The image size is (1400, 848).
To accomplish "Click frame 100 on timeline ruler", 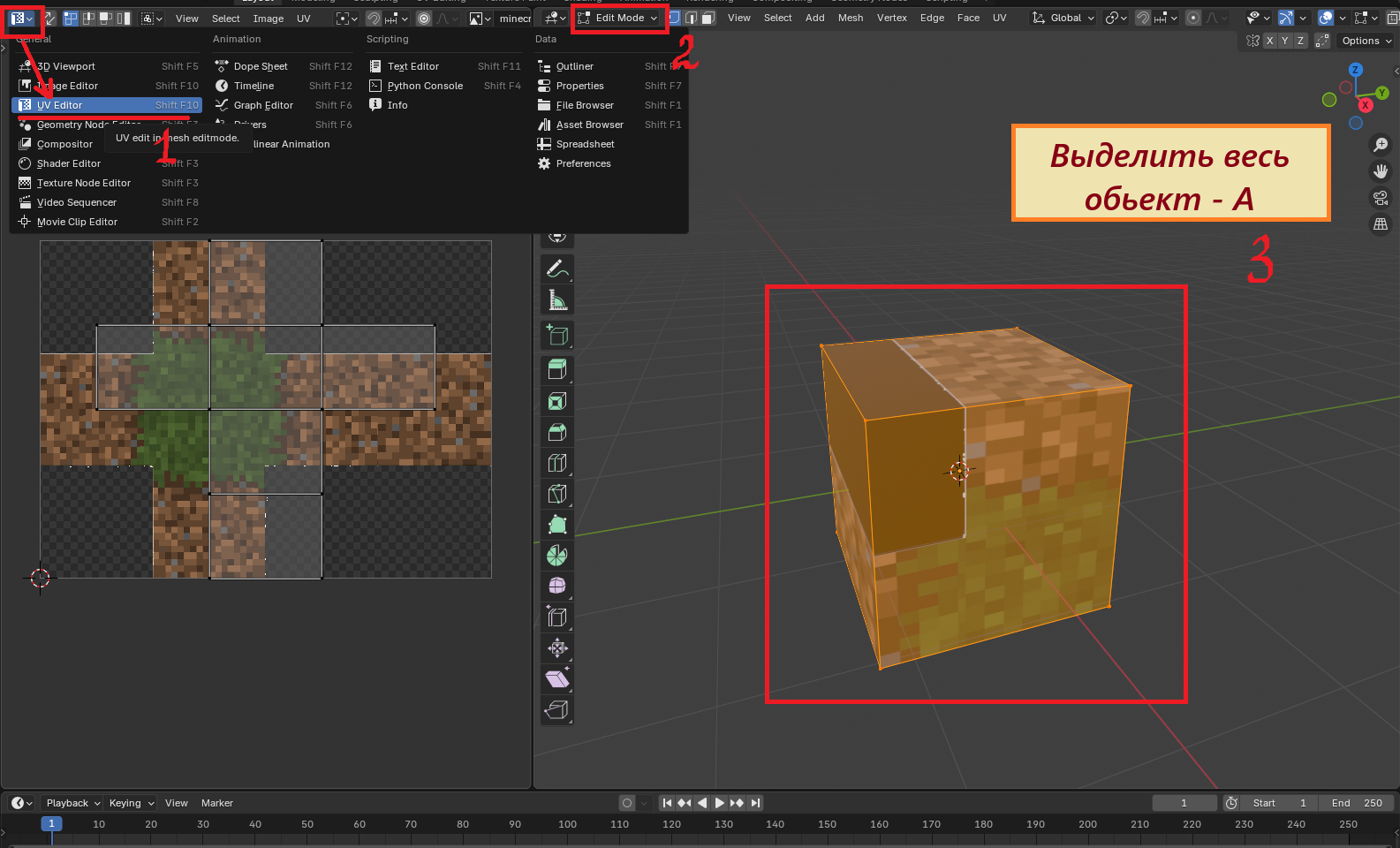I will pos(567,824).
